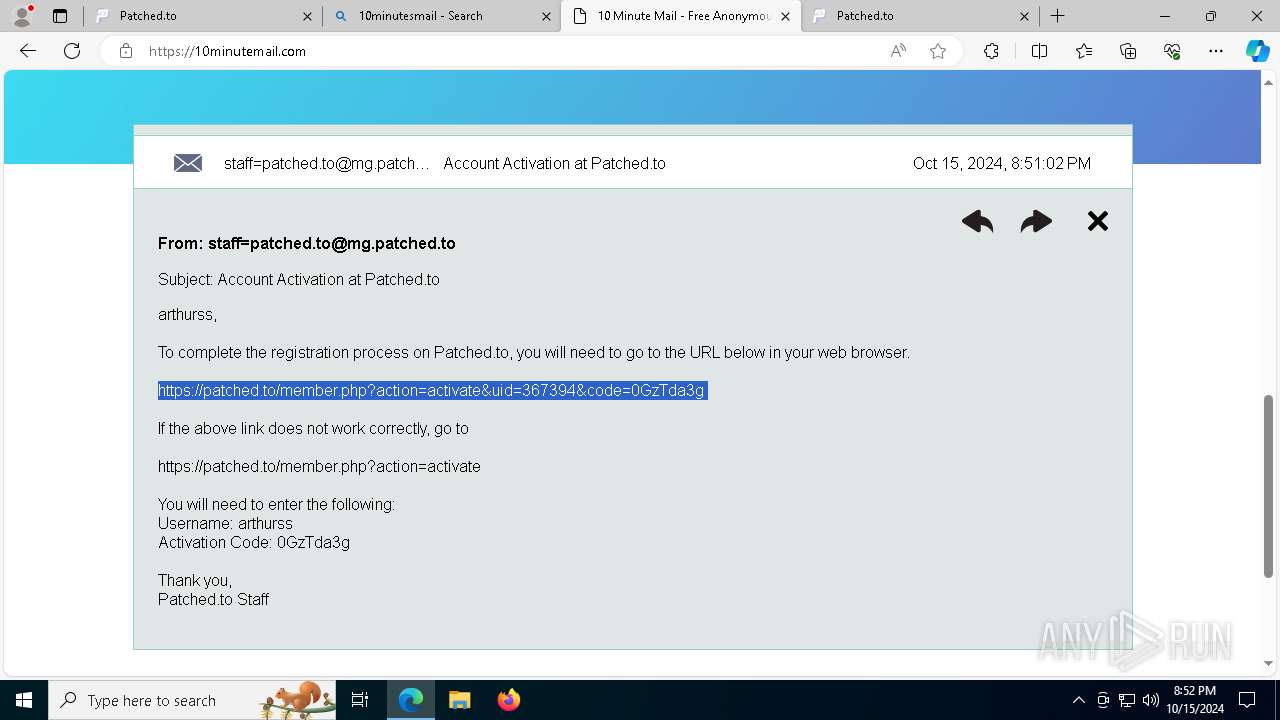Switch to the 10minutesmail - Search tab
The image size is (1280, 720).
coord(442,16)
